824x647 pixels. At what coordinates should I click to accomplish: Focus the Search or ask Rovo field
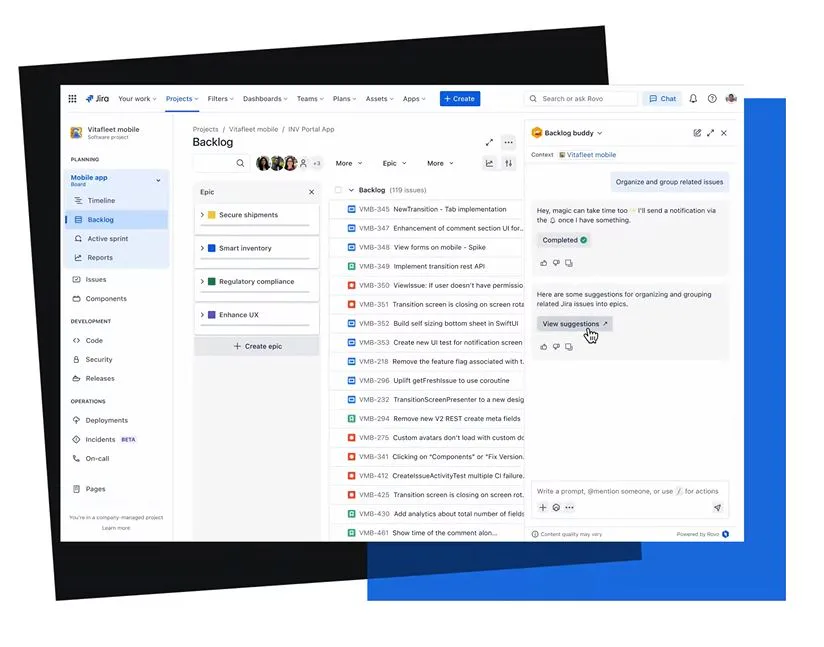(581, 99)
